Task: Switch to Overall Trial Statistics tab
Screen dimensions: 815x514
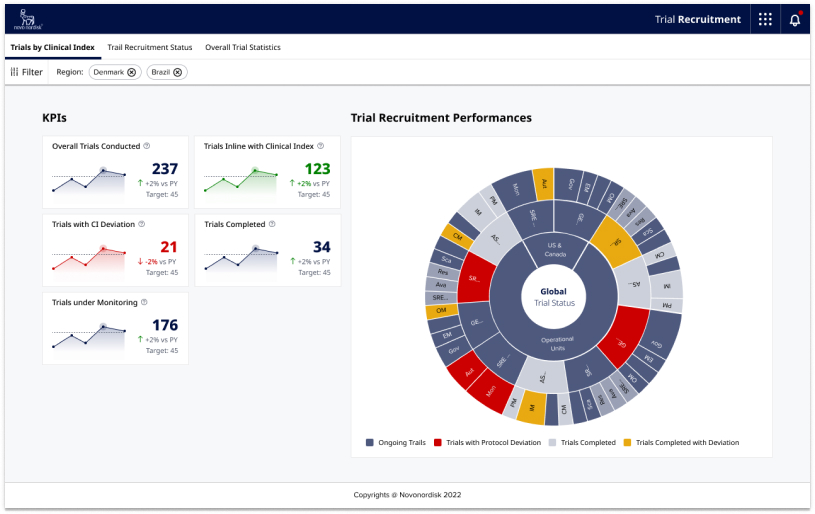Action: (242, 47)
